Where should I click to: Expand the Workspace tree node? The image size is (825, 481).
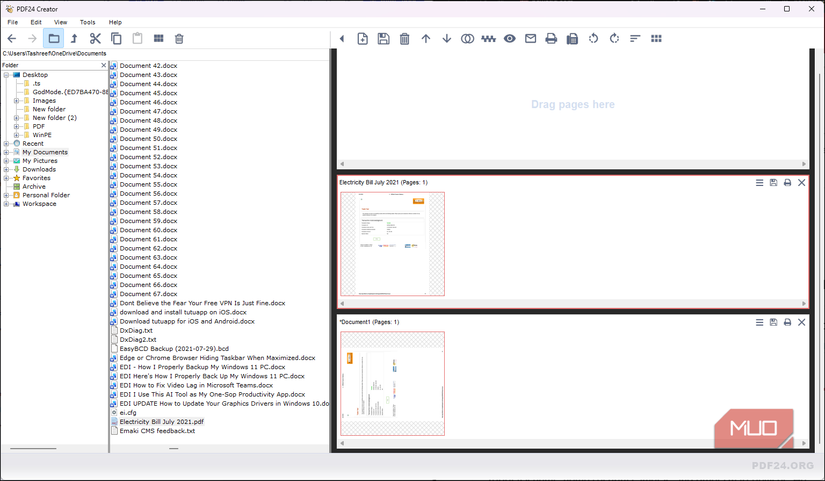tap(6, 204)
